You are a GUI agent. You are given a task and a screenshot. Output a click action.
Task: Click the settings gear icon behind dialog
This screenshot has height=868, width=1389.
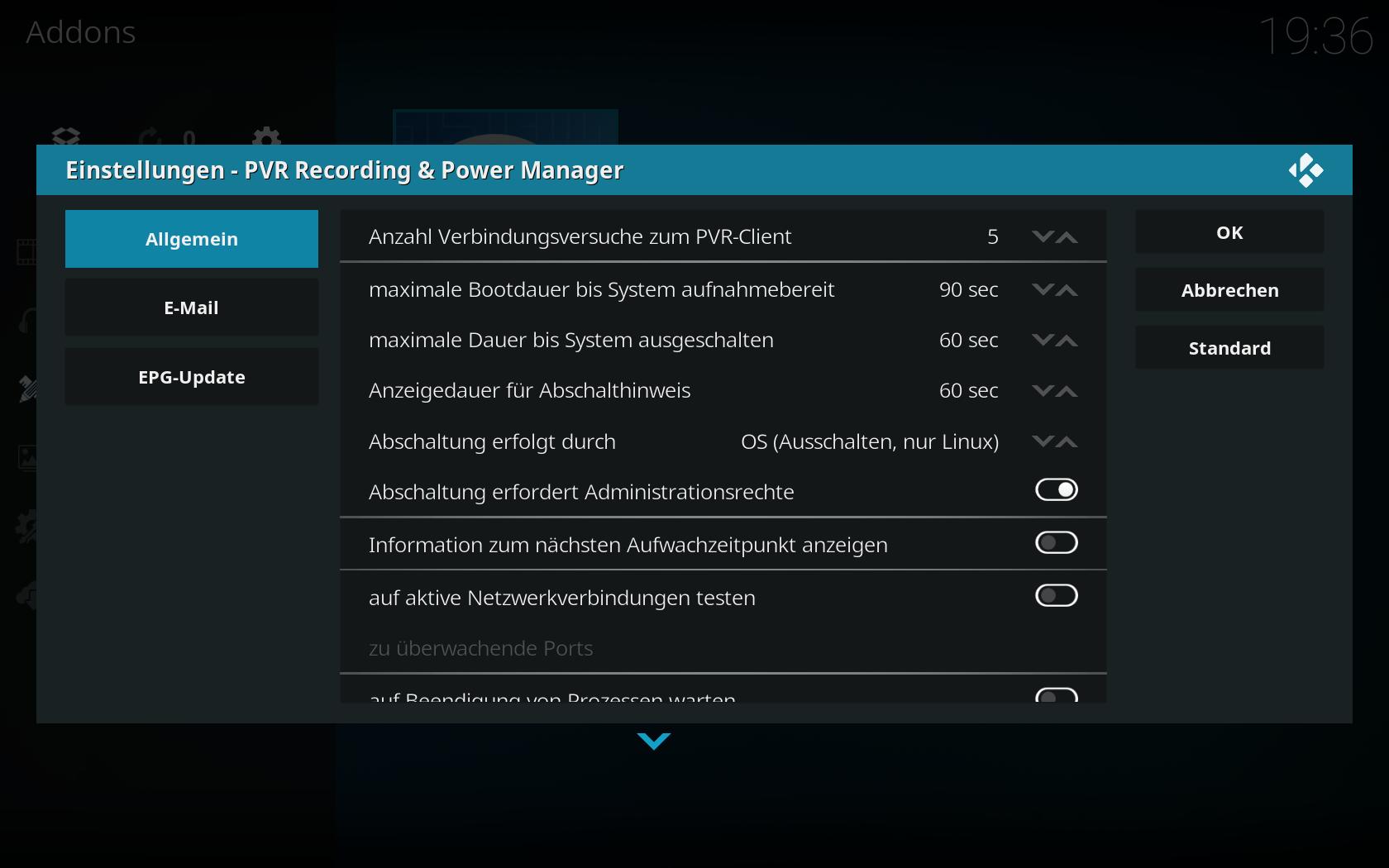(266, 136)
